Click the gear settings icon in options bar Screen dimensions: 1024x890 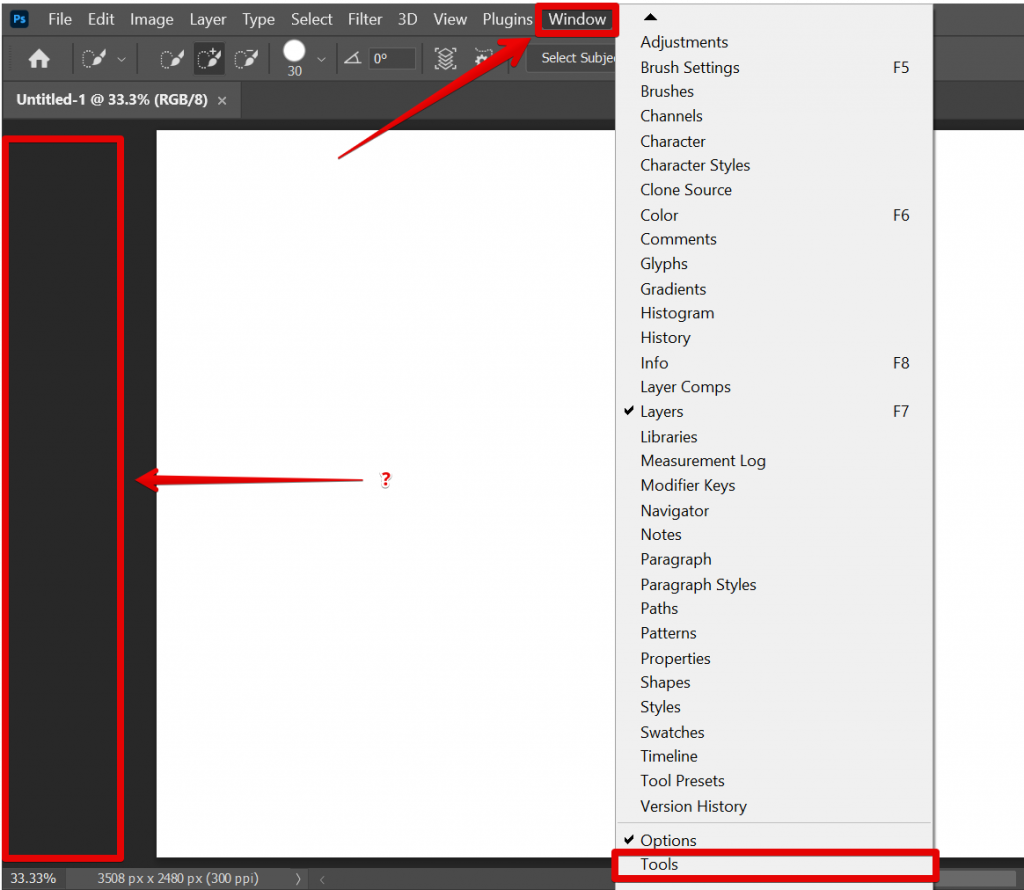(482, 58)
